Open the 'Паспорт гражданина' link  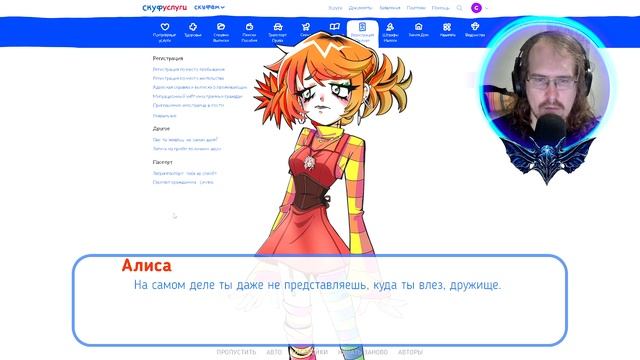coord(183,182)
